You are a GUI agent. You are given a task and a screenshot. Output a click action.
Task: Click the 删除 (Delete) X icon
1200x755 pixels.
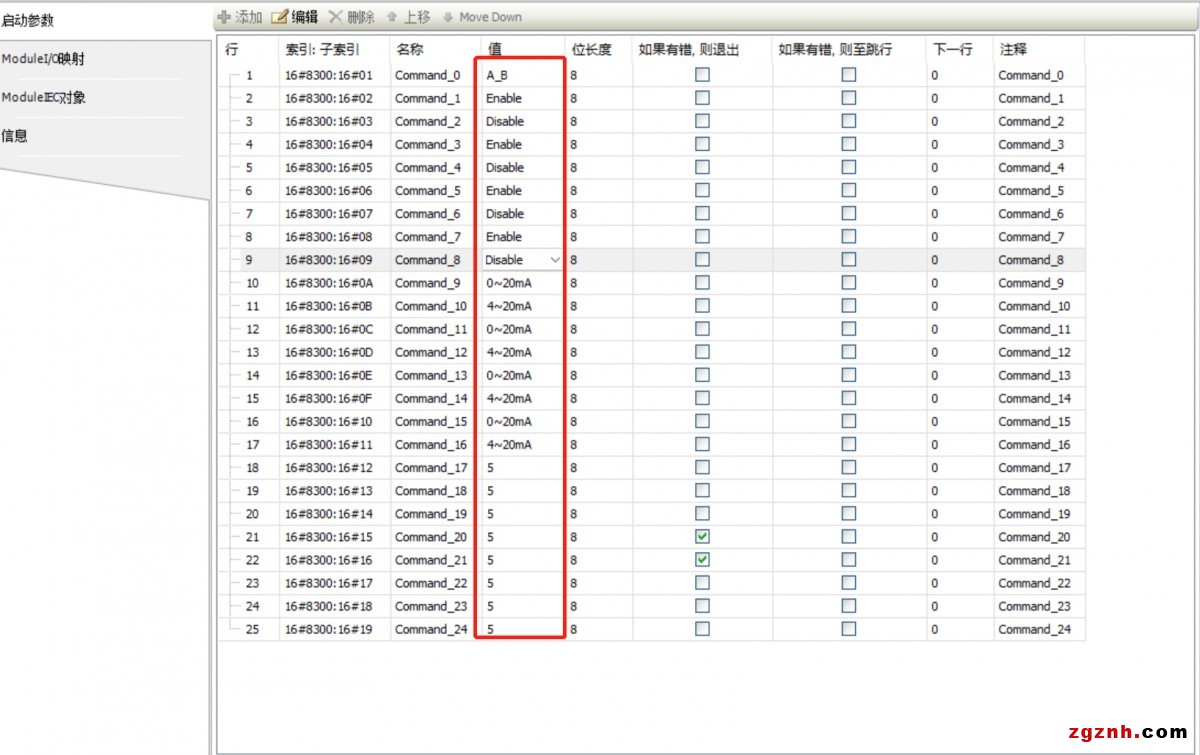click(x=336, y=17)
